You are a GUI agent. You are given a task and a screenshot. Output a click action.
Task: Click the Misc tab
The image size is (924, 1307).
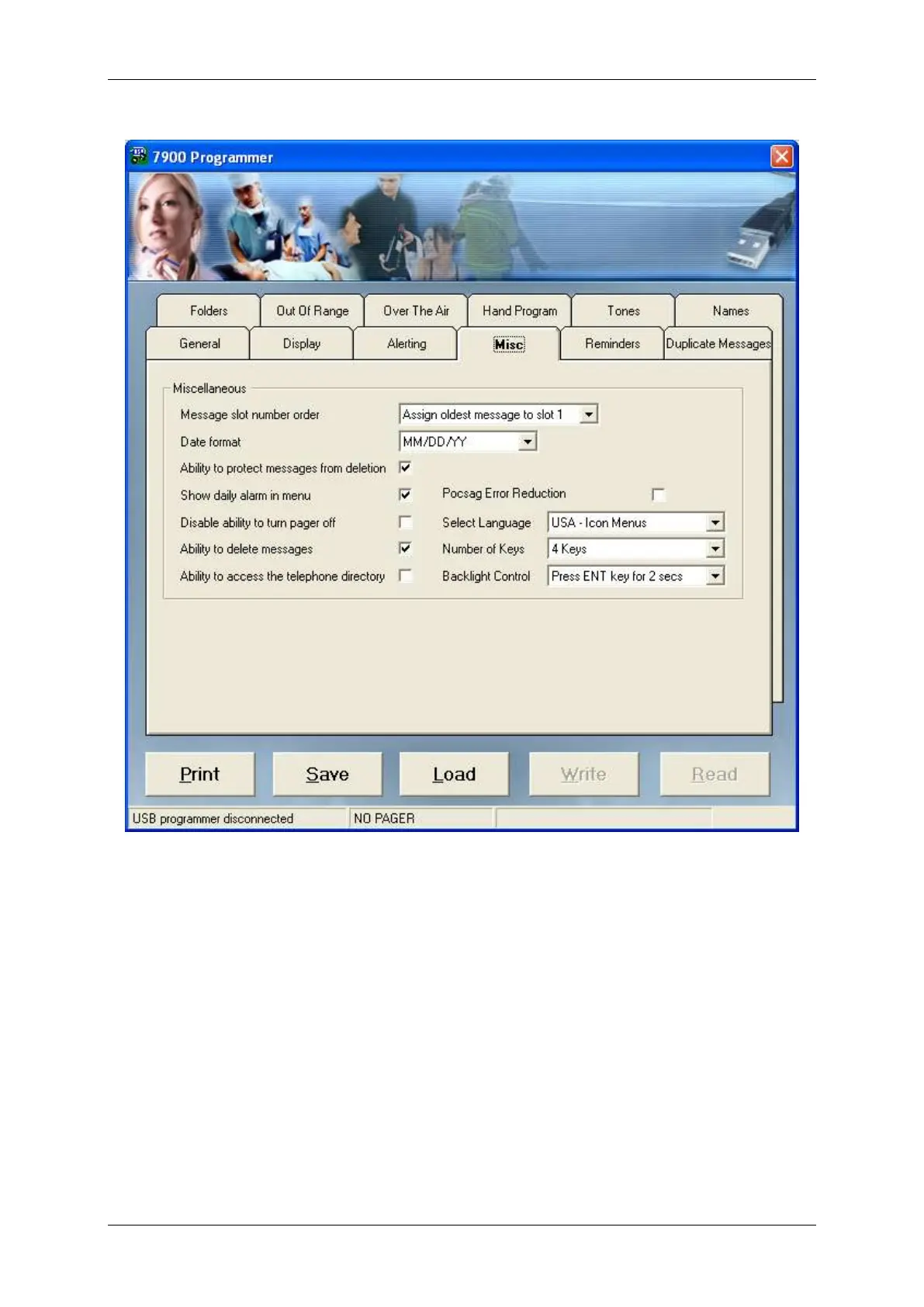[509, 344]
